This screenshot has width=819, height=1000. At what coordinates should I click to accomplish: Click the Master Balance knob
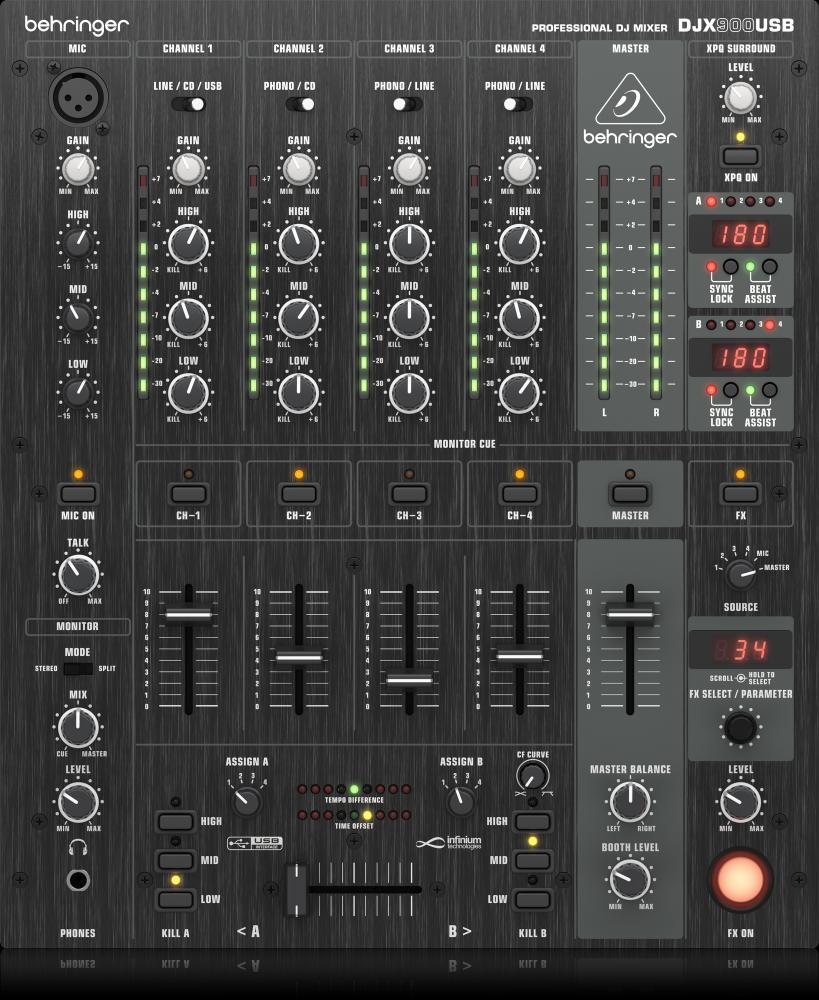coord(630,802)
